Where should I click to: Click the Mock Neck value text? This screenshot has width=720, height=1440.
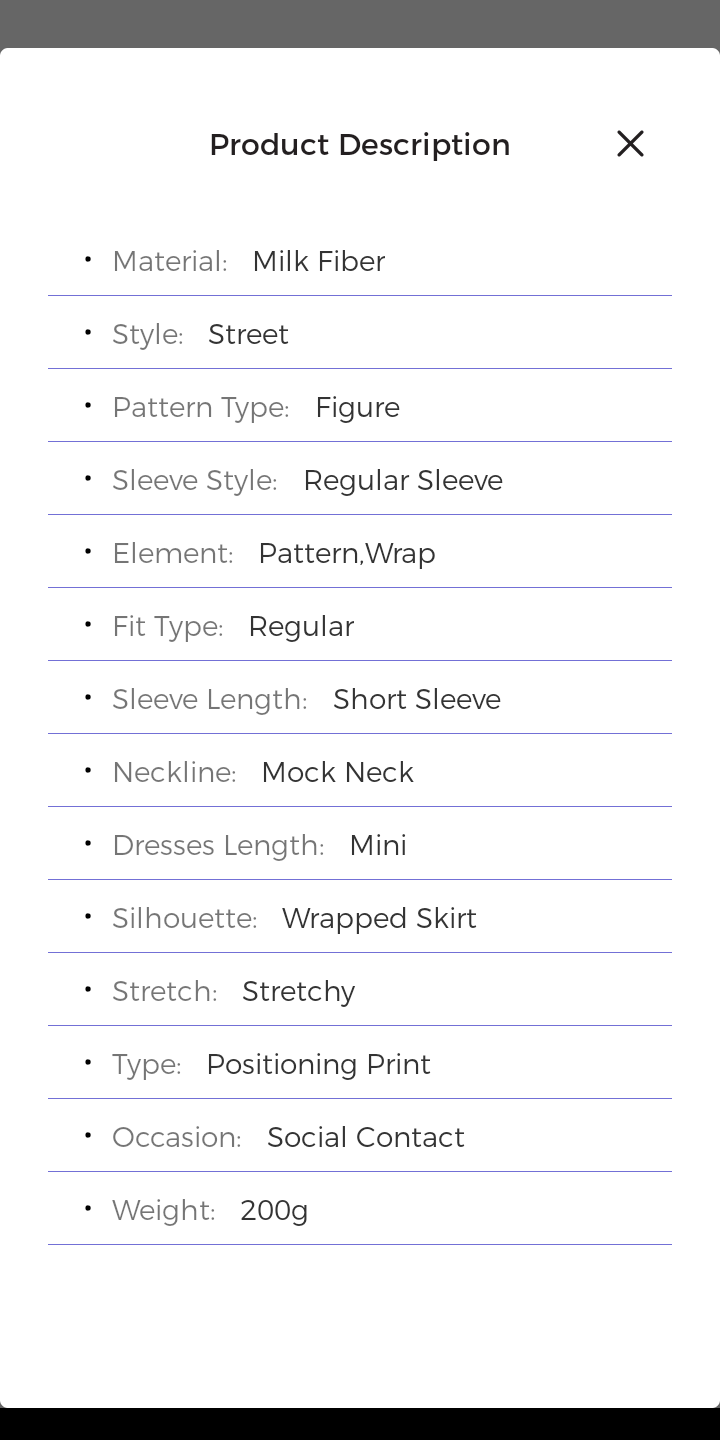tap(337, 773)
